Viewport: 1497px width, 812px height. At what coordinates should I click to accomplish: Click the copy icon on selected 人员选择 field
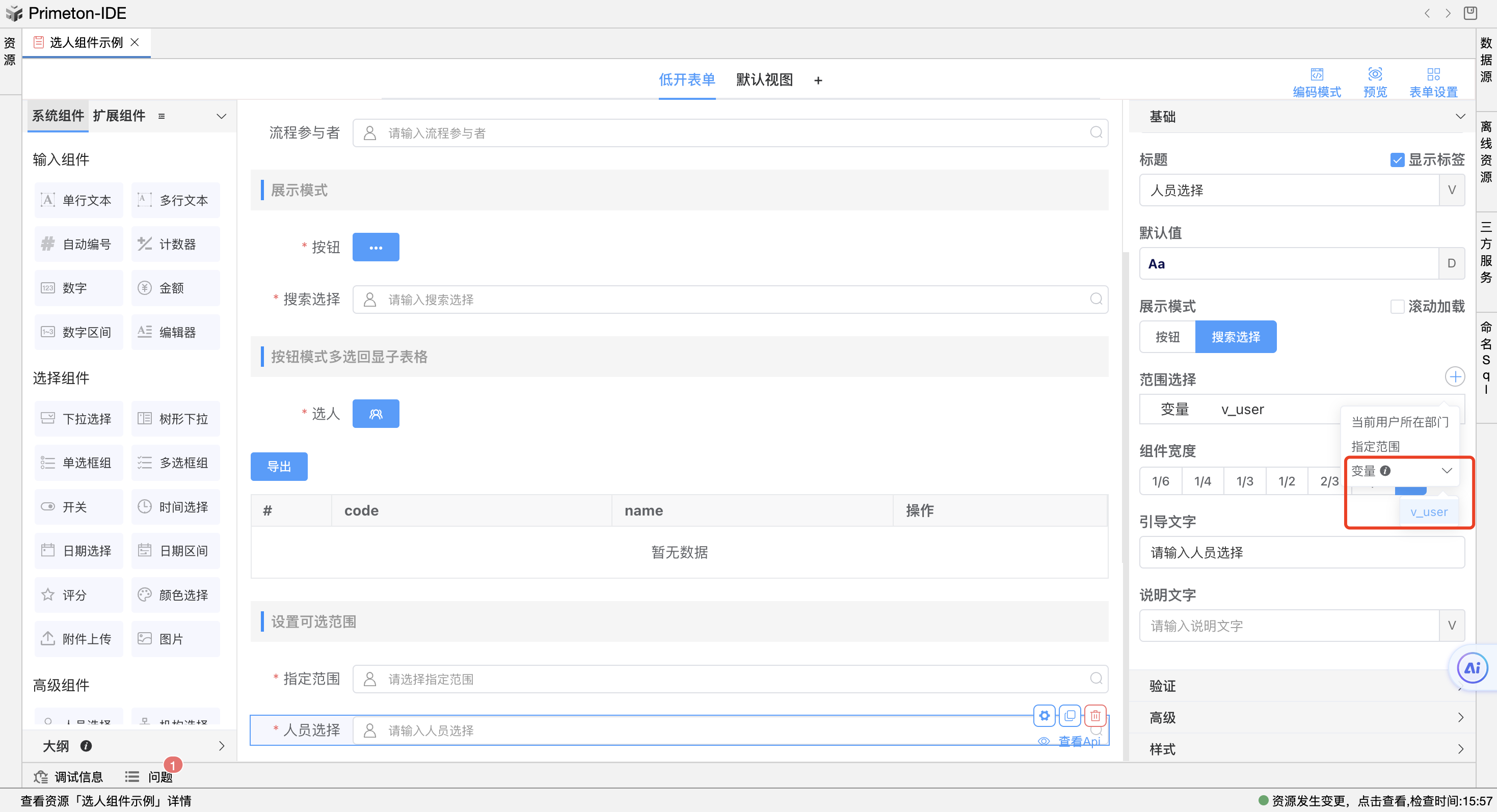click(1070, 716)
